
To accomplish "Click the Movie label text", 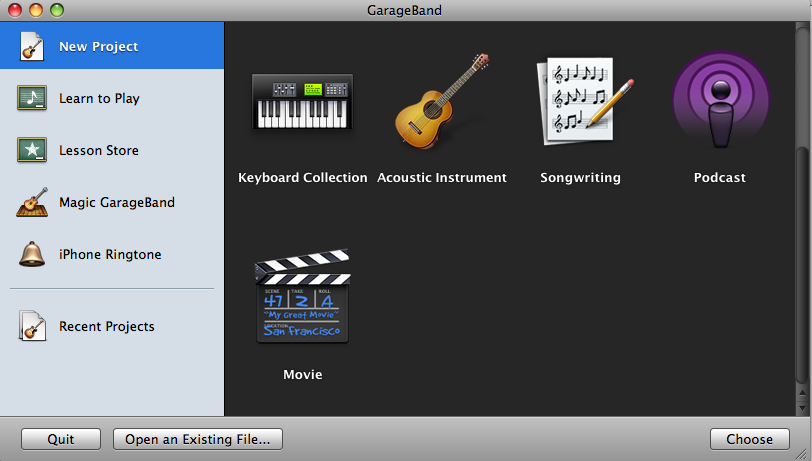I will point(302,374).
